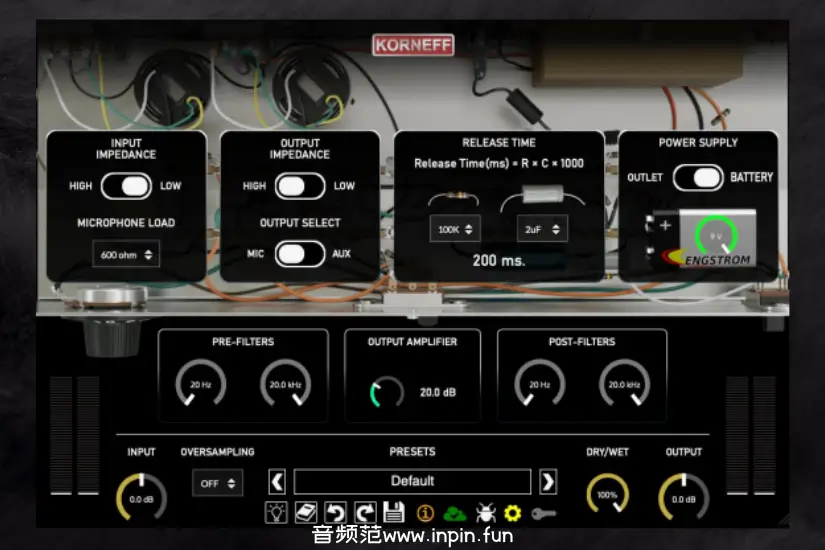Click the redo arrow icon

click(x=364, y=513)
